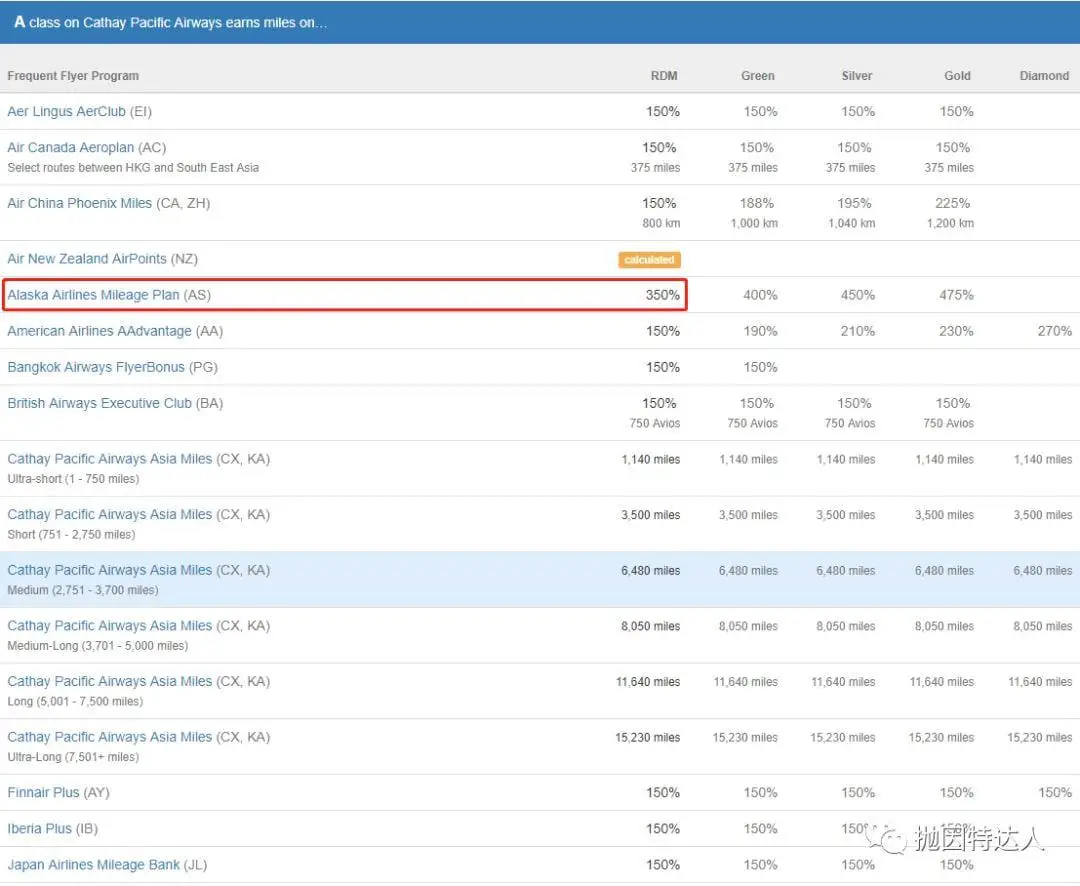1080x886 pixels.
Task: Select the Alaska Airlines Mileage Plan link
Action: click(x=94, y=295)
